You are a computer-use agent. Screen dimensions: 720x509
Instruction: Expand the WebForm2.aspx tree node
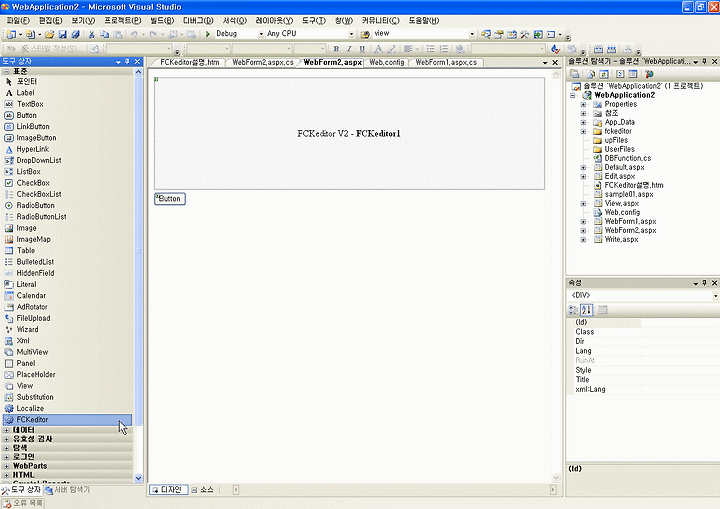pyautogui.click(x=583, y=231)
